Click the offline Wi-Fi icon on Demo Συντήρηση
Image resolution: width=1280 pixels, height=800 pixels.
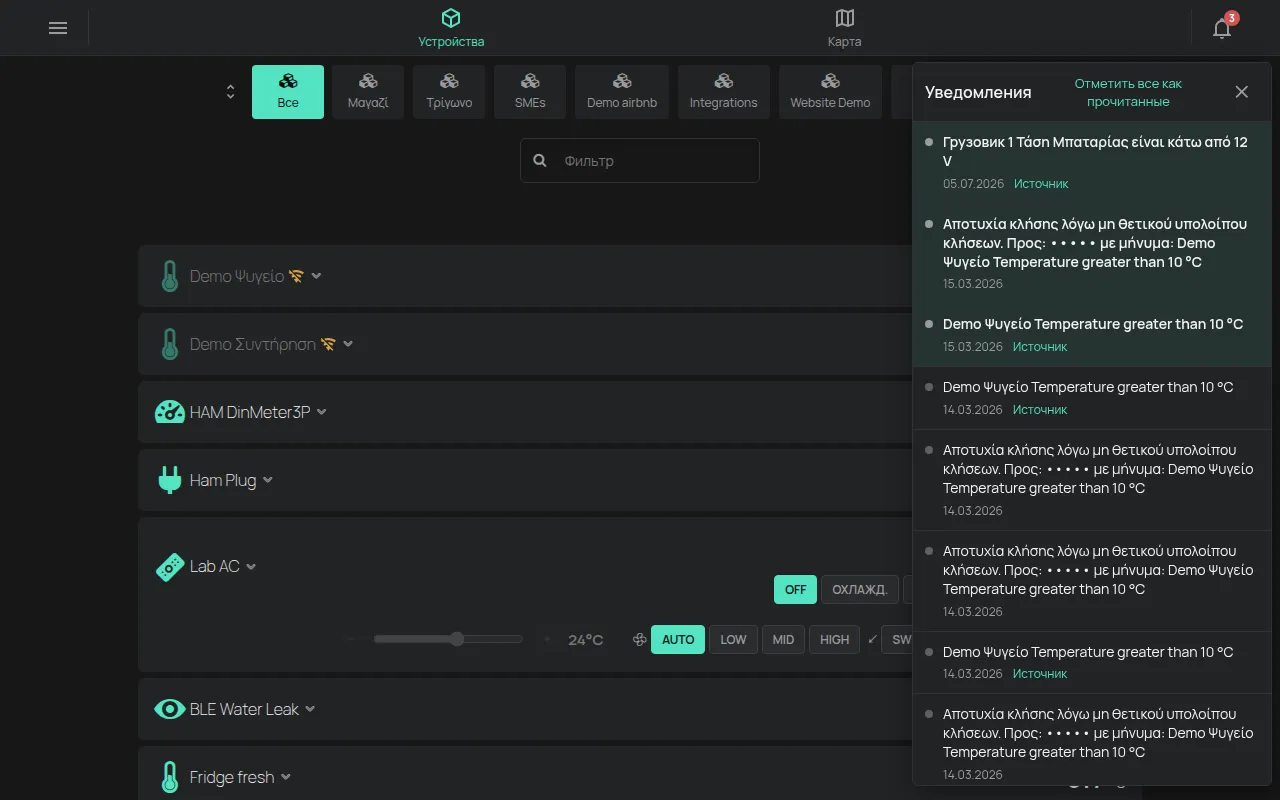328,344
